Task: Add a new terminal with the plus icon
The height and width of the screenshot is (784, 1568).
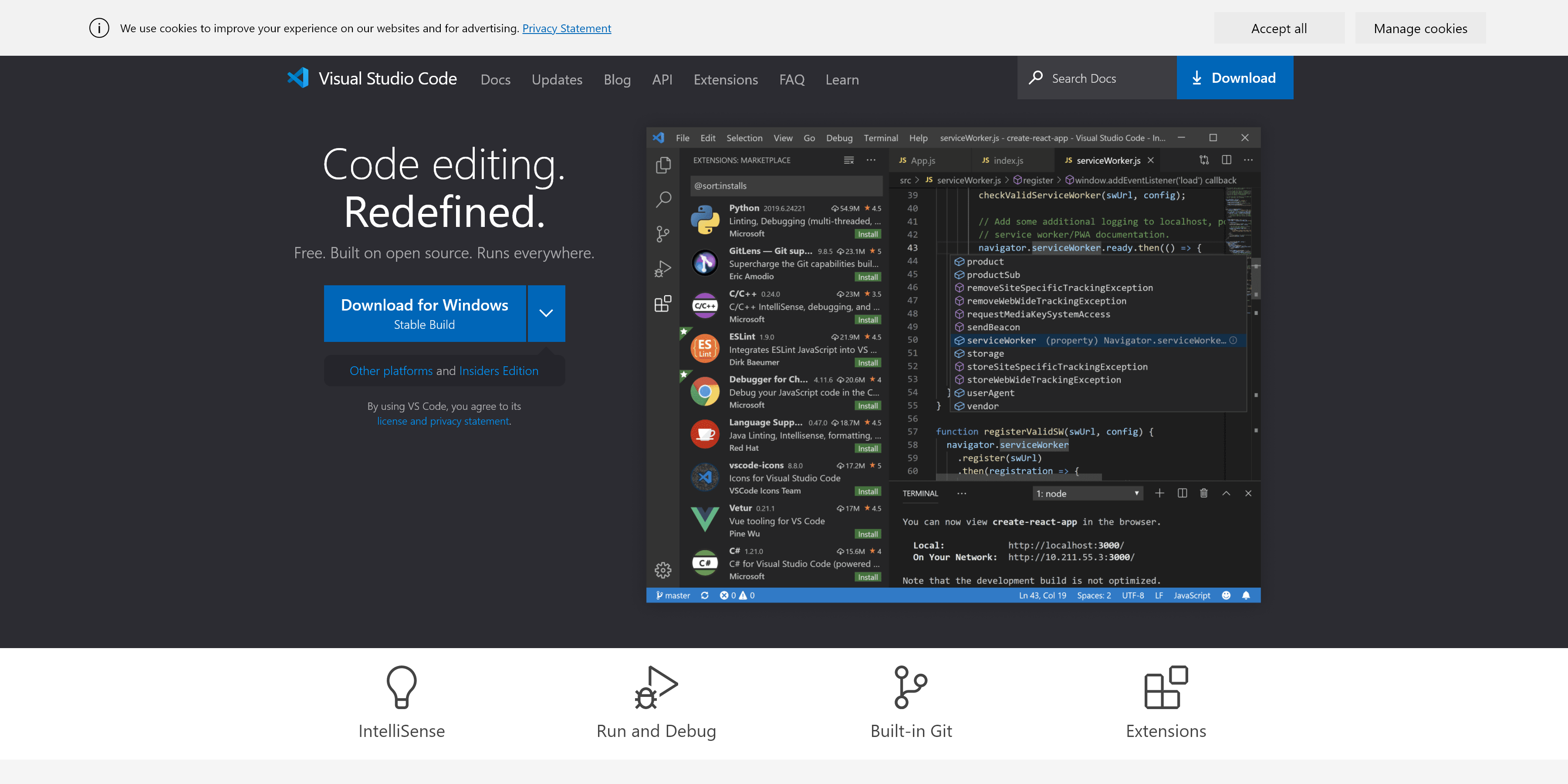Action: click(1159, 493)
